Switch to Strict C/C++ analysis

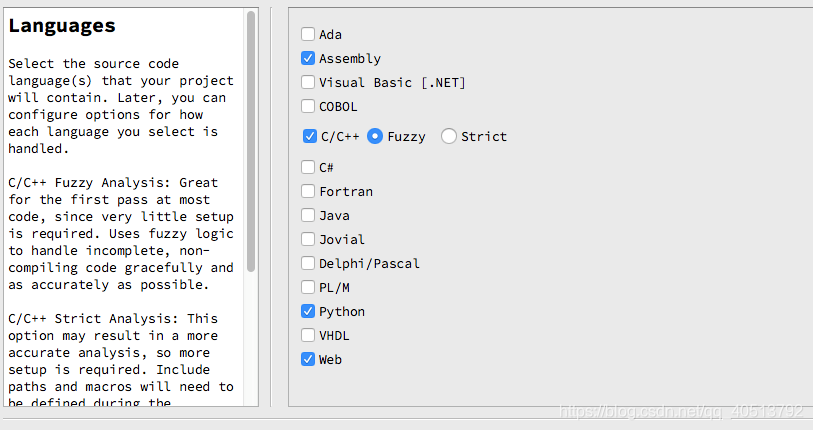(449, 137)
